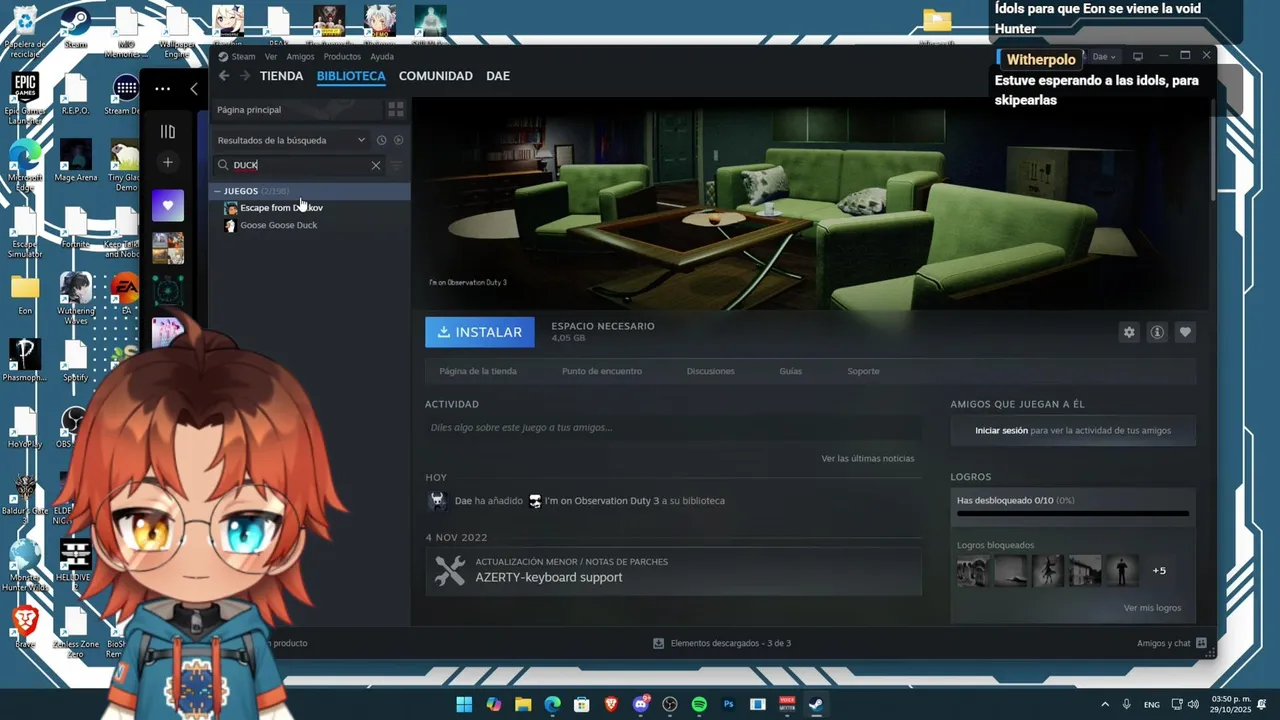The image size is (1280, 720).
Task: Add new item with plus button
Action: (168, 162)
